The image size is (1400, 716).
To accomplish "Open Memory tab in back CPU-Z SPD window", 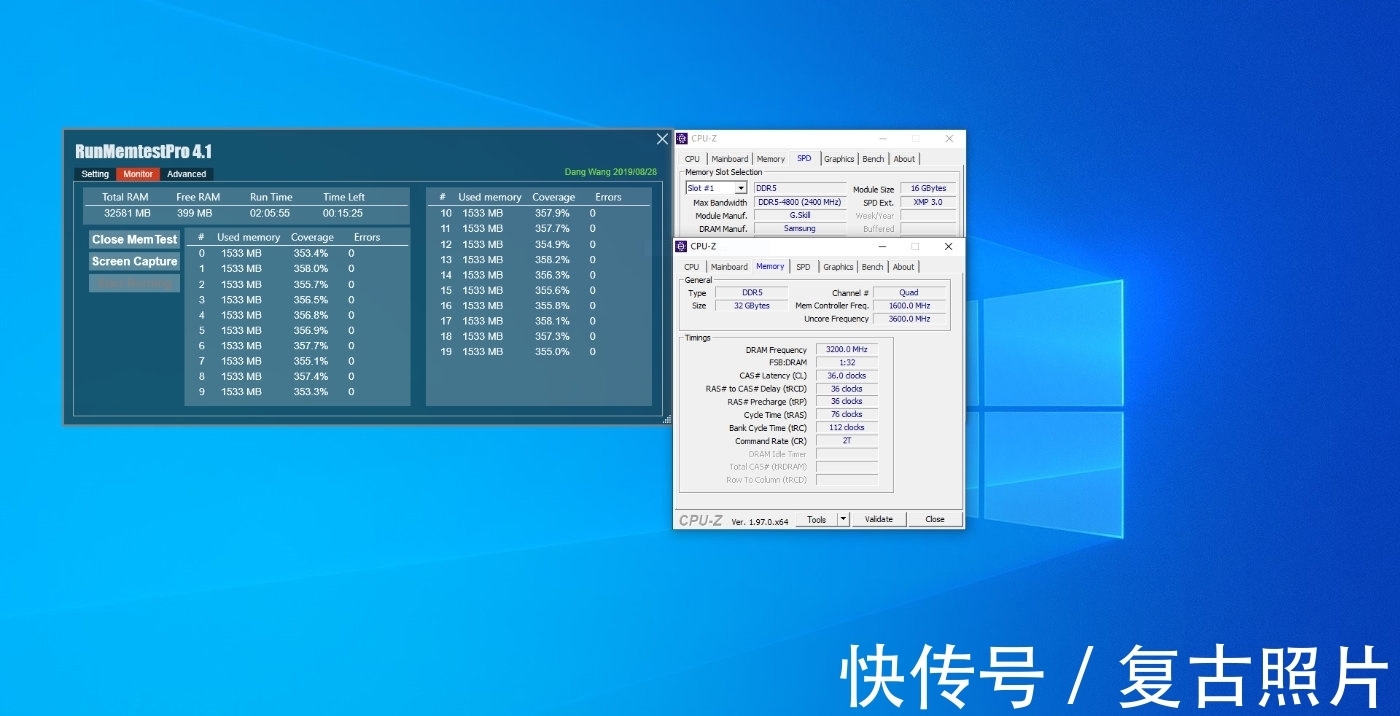I will coord(771,159).
